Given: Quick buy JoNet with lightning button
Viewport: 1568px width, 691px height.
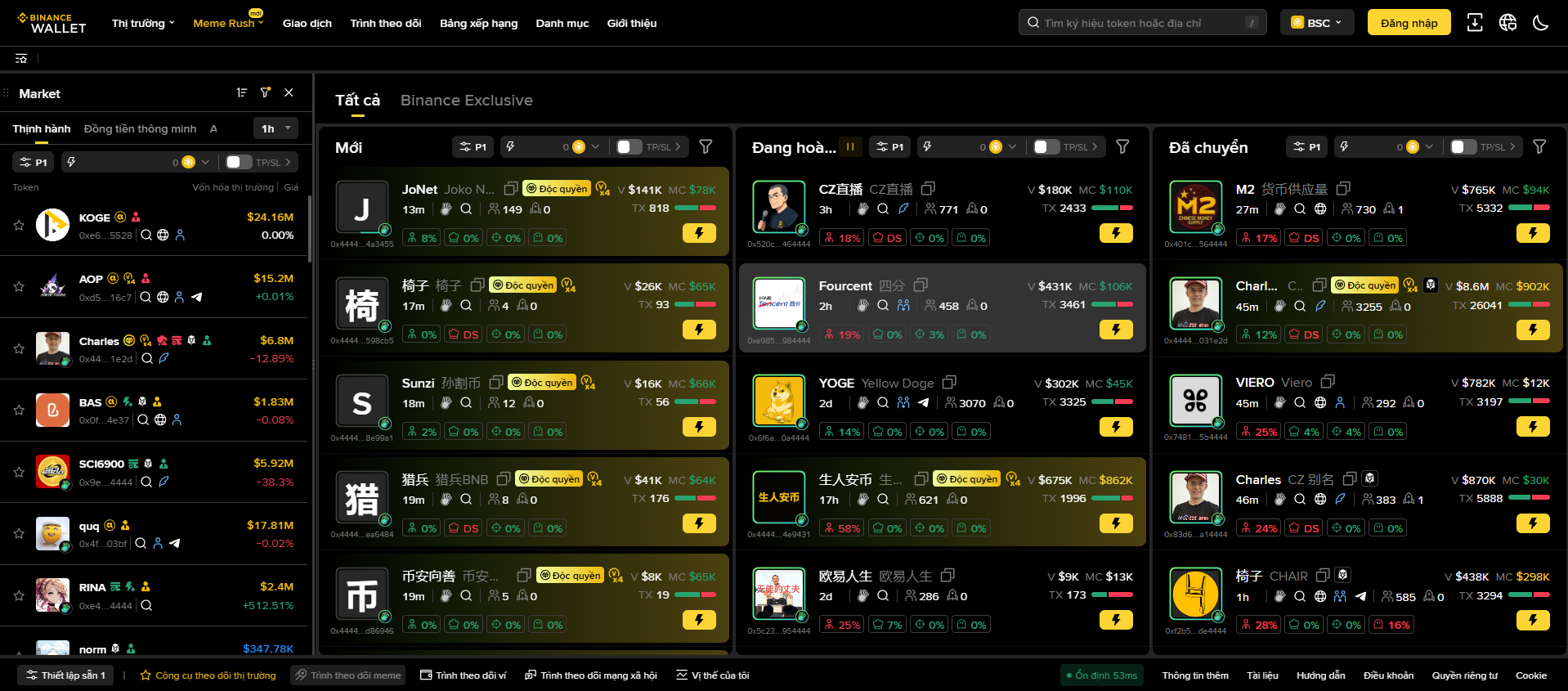Looking at the screenshot, I should pyautogui.click(x=699, y=233).
